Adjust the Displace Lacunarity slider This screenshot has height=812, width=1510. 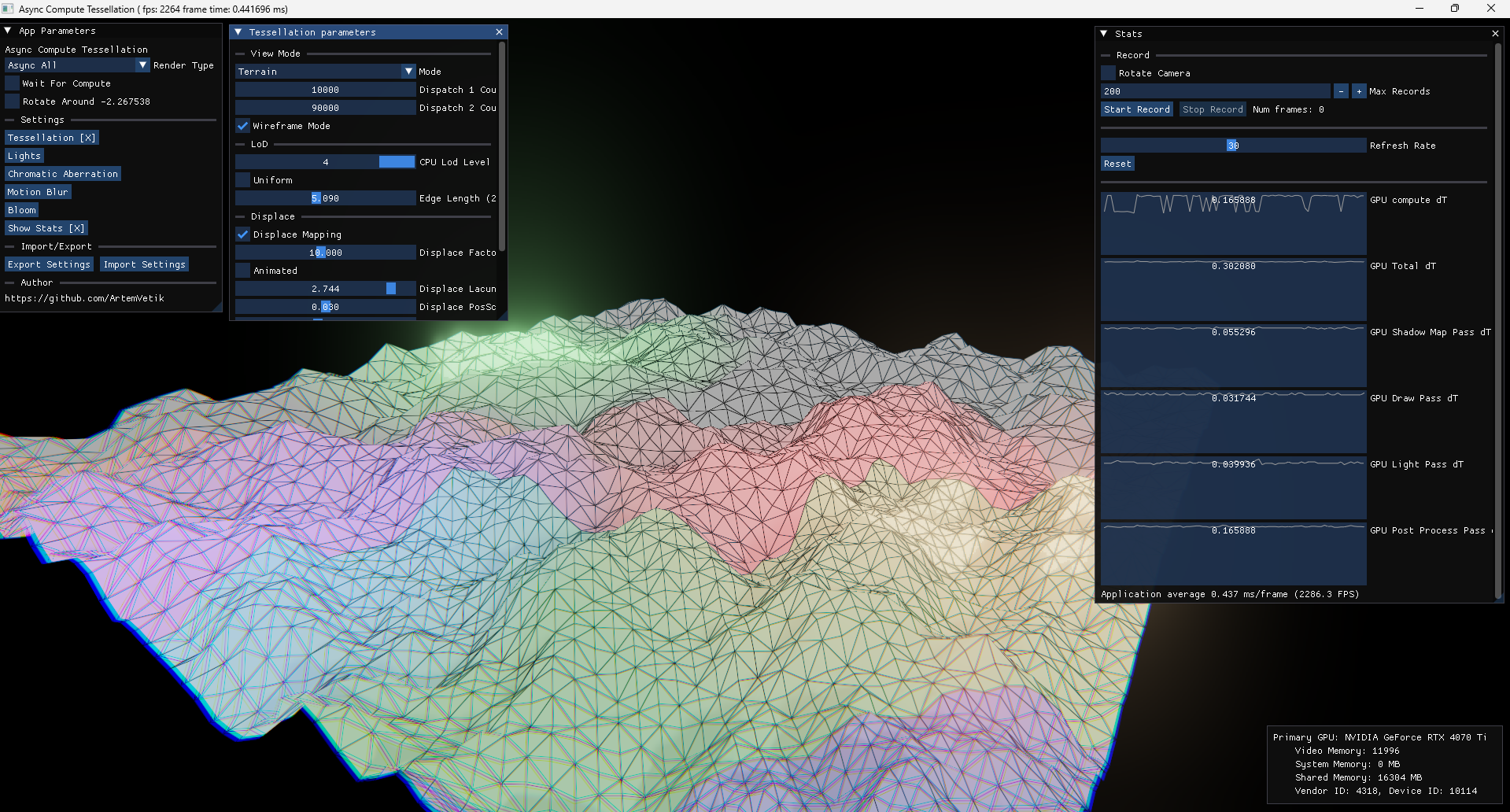coord(325,289)
